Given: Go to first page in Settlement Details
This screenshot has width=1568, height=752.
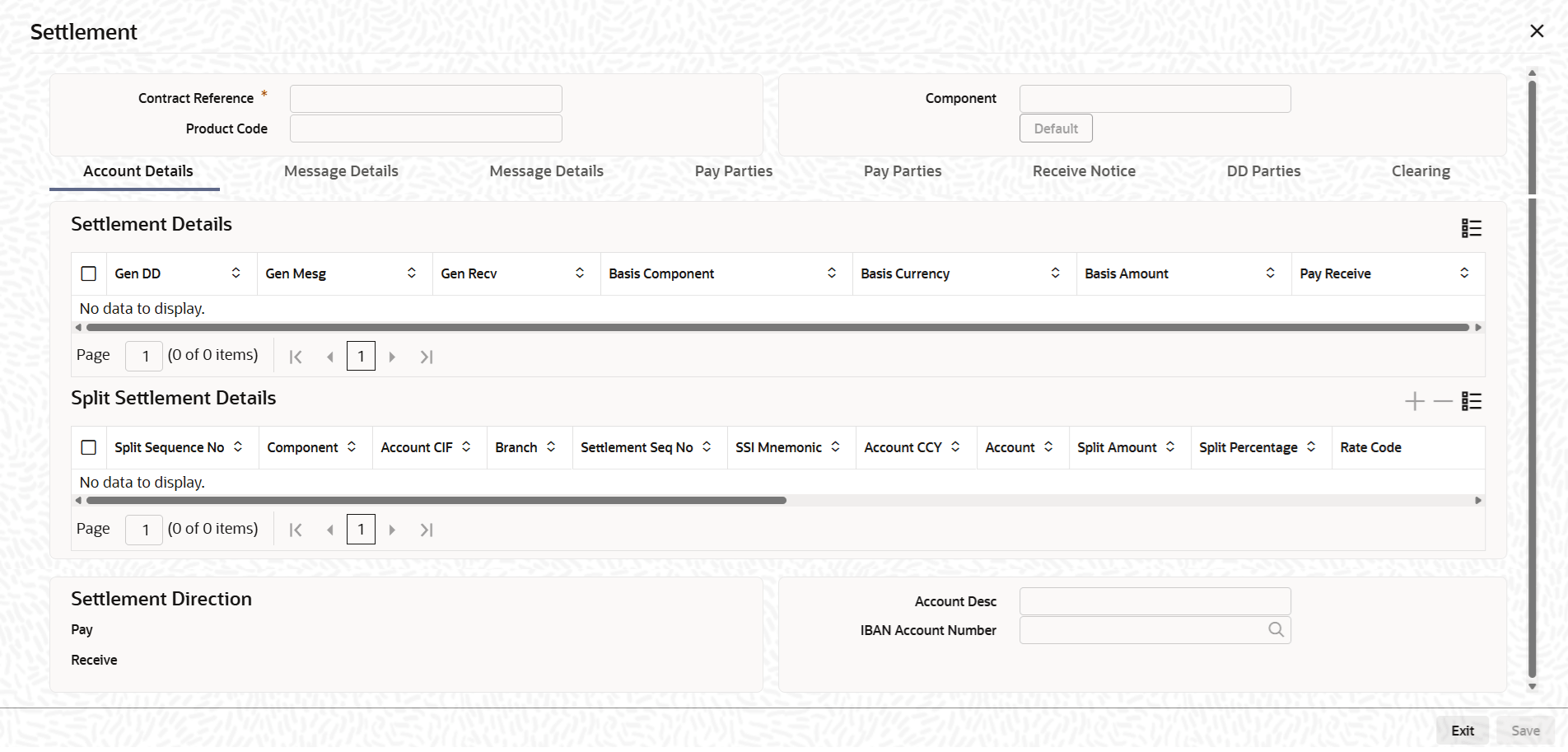Looking at the screenshot, I should point(296,357).
